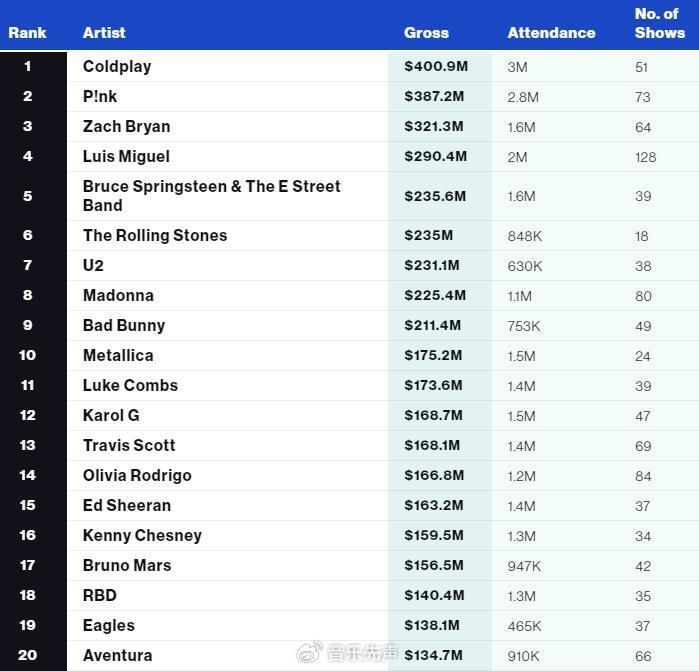Open the Coldplay artist entry
The width and height of the screenshot is (699, 671).
[117, 66]
